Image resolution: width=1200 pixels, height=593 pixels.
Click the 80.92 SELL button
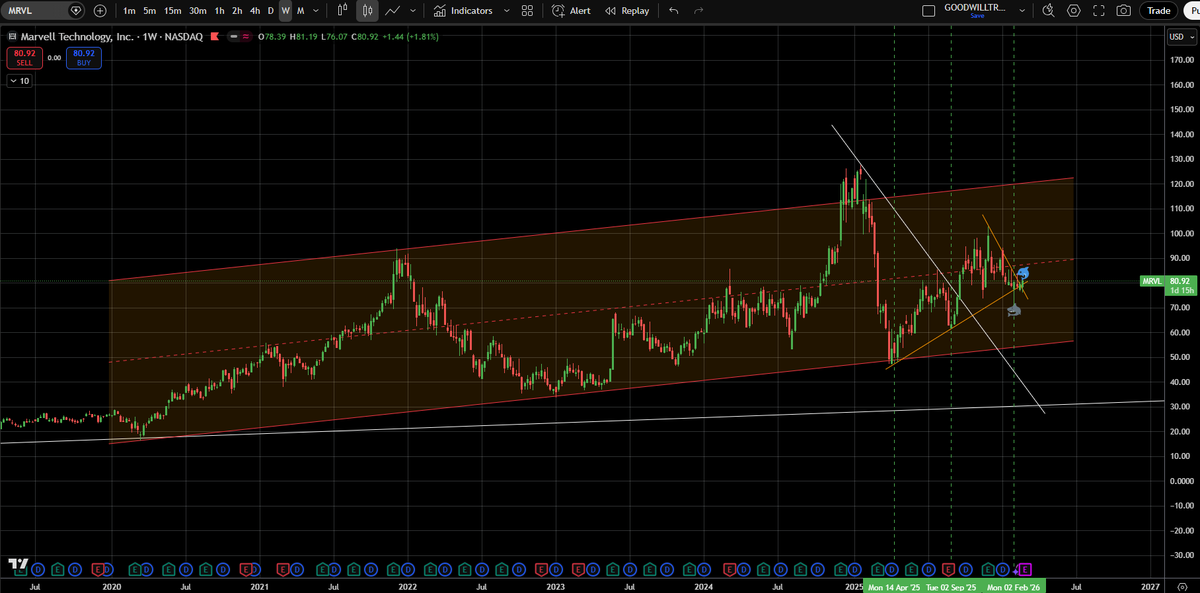(23, 57)
